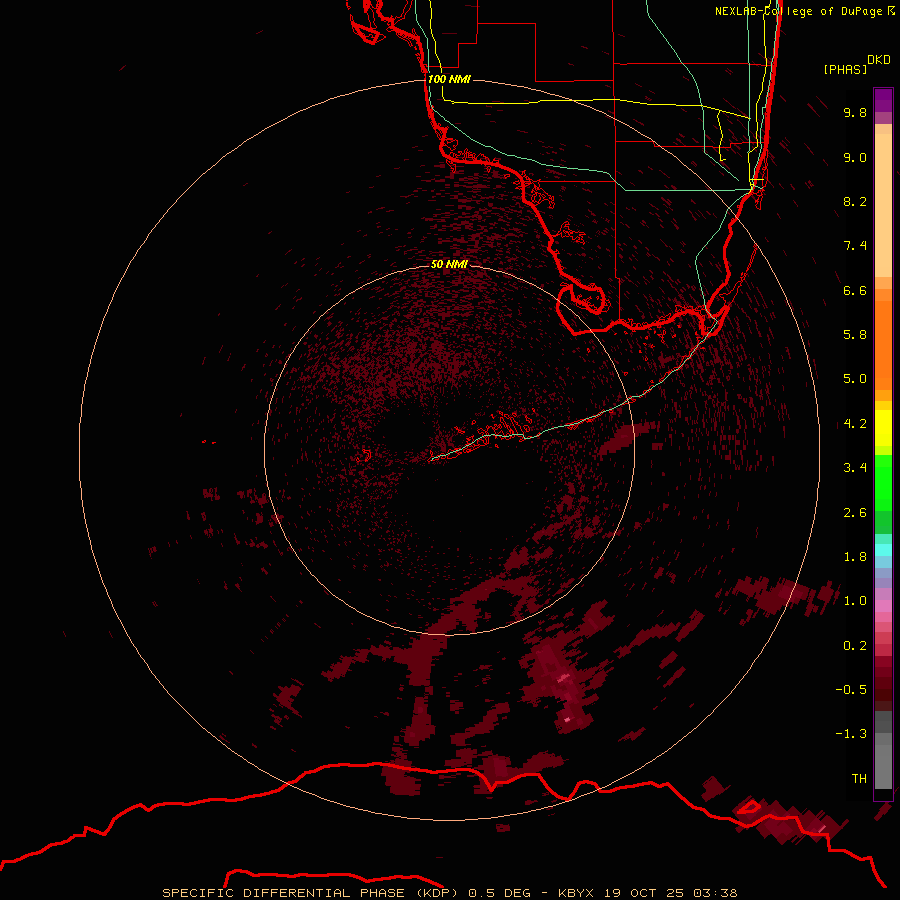
Task: Click the -1.3 legend value
Action: coord(851,734)
